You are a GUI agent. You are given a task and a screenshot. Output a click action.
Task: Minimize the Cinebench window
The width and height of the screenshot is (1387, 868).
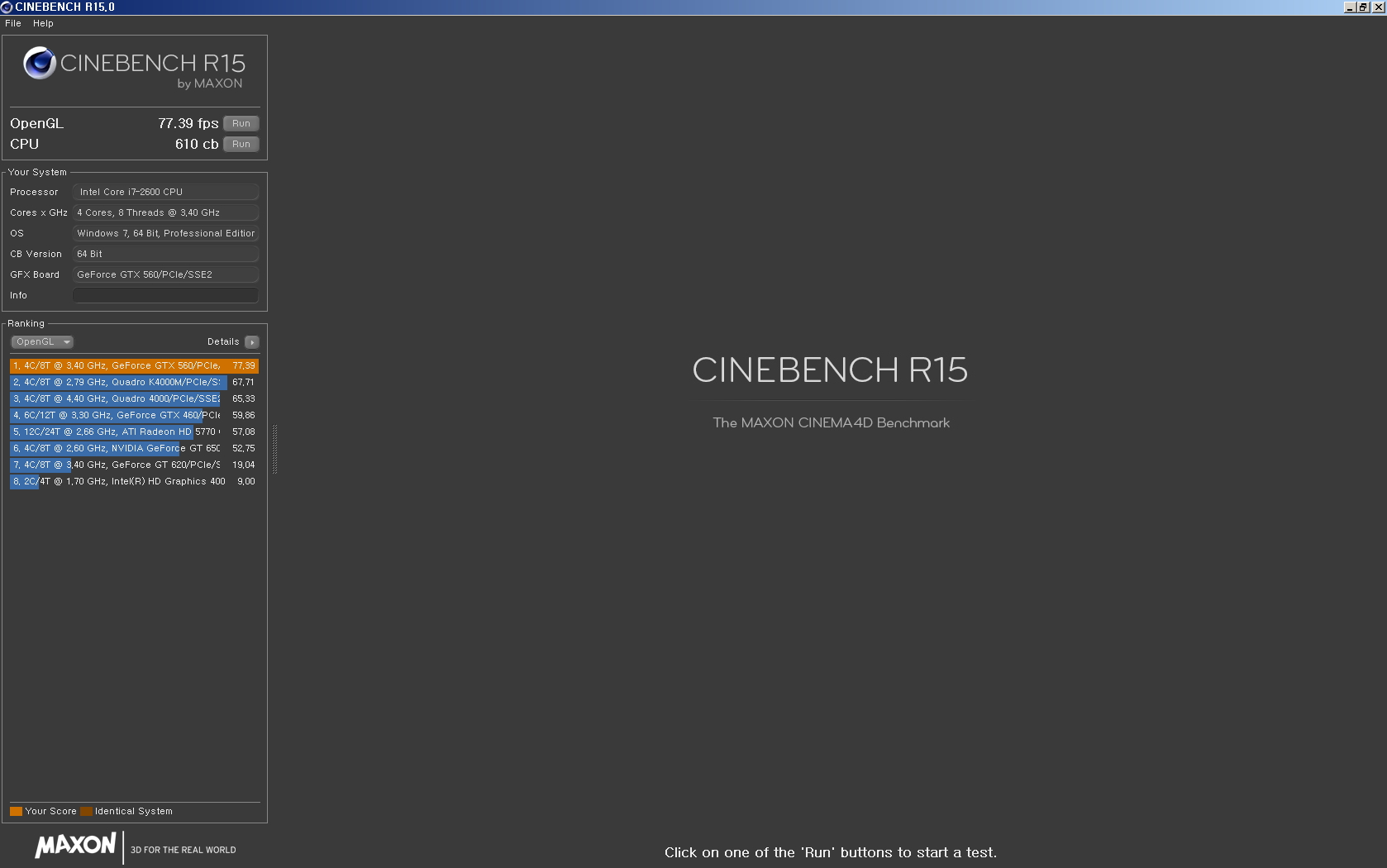pyautogui.click(x=1350, y=7)
